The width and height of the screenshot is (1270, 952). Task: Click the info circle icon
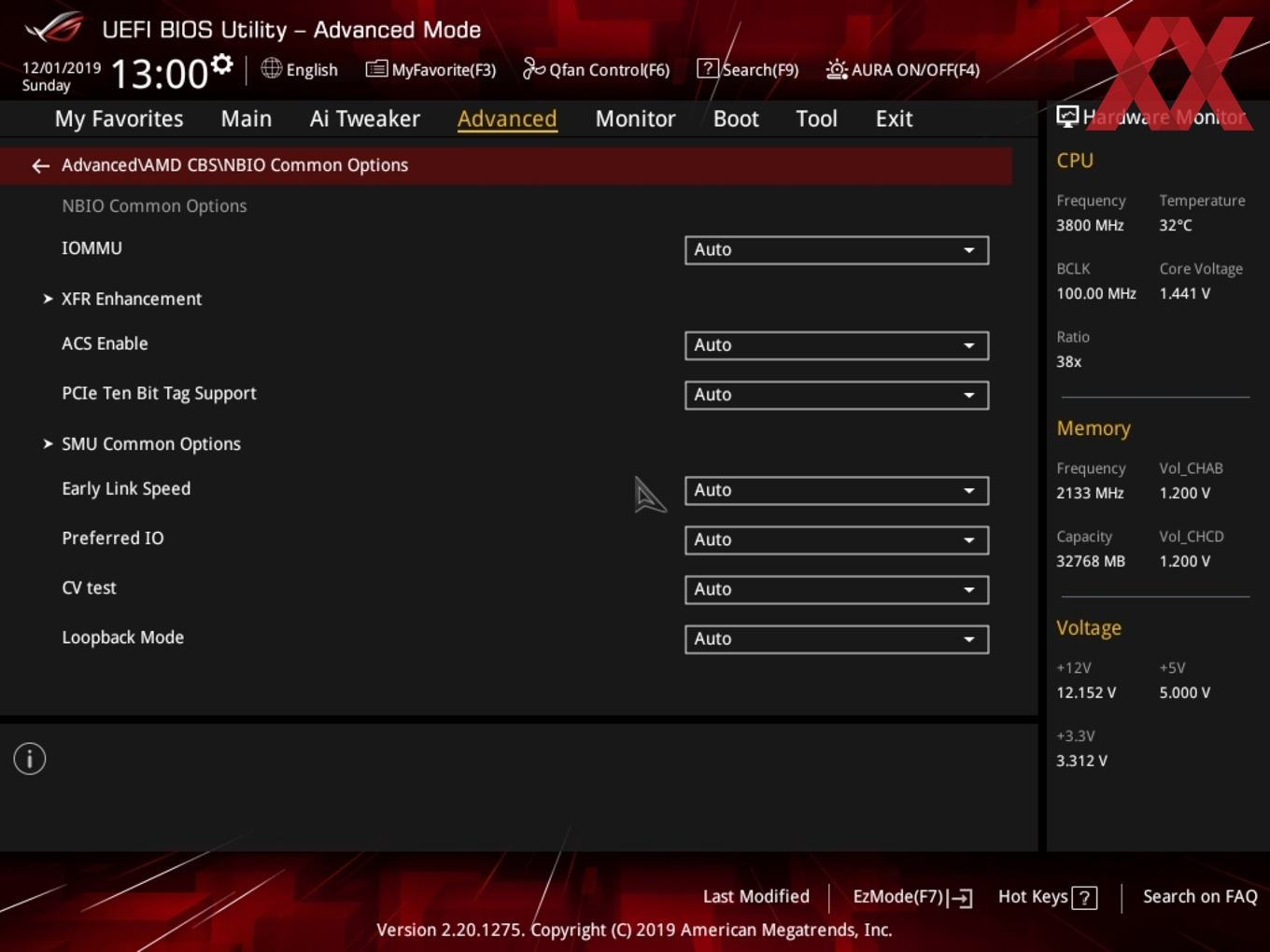(30, 759)
